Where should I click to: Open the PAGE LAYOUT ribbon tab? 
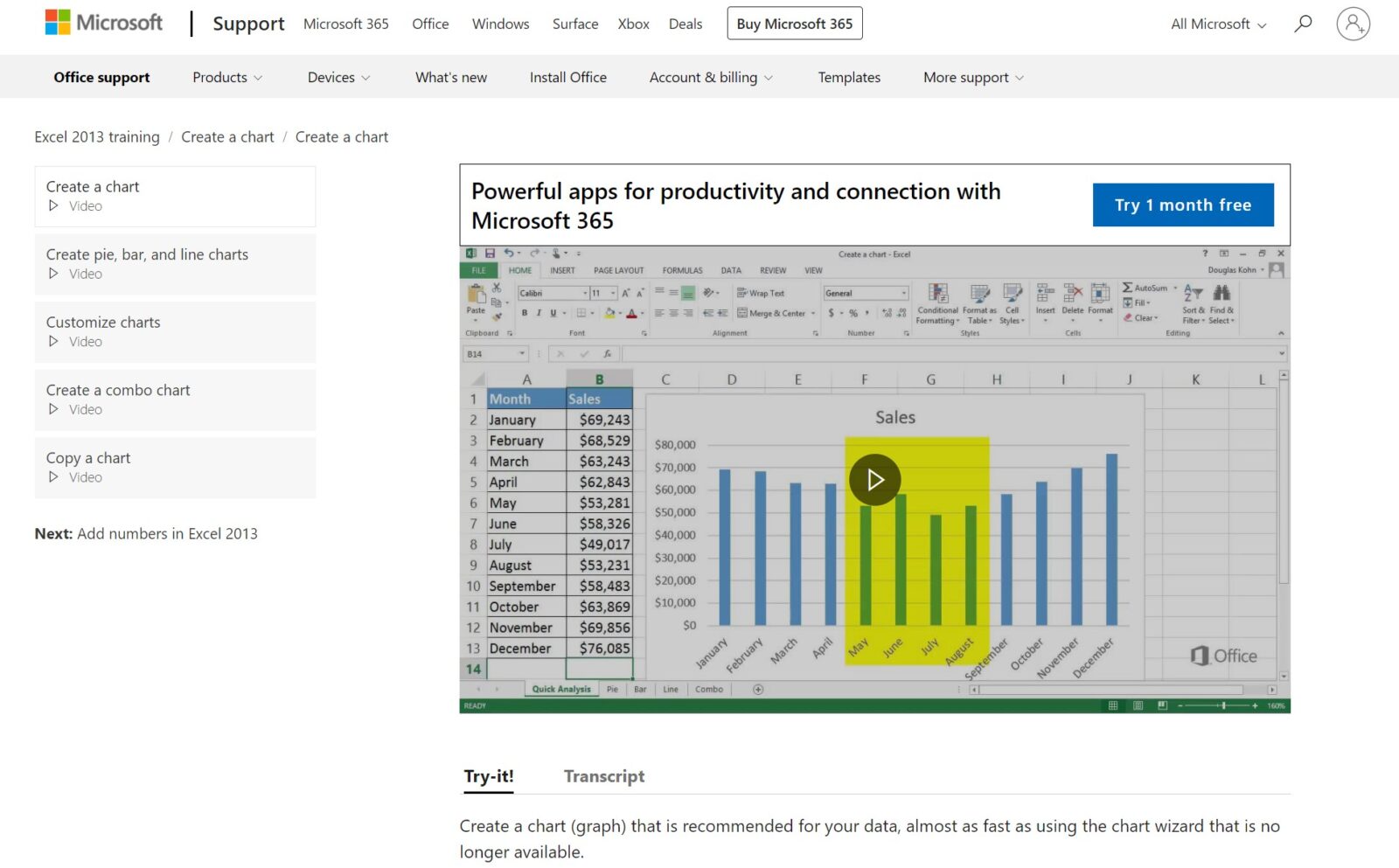(x=618, y=270)
